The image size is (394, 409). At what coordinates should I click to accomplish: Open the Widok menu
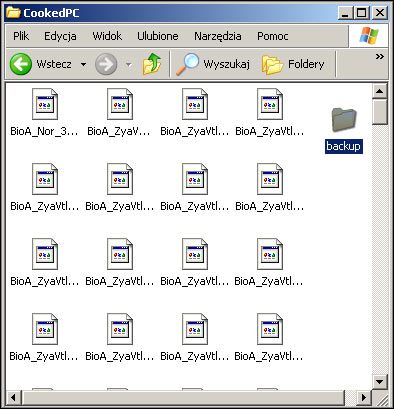[107, 36]
